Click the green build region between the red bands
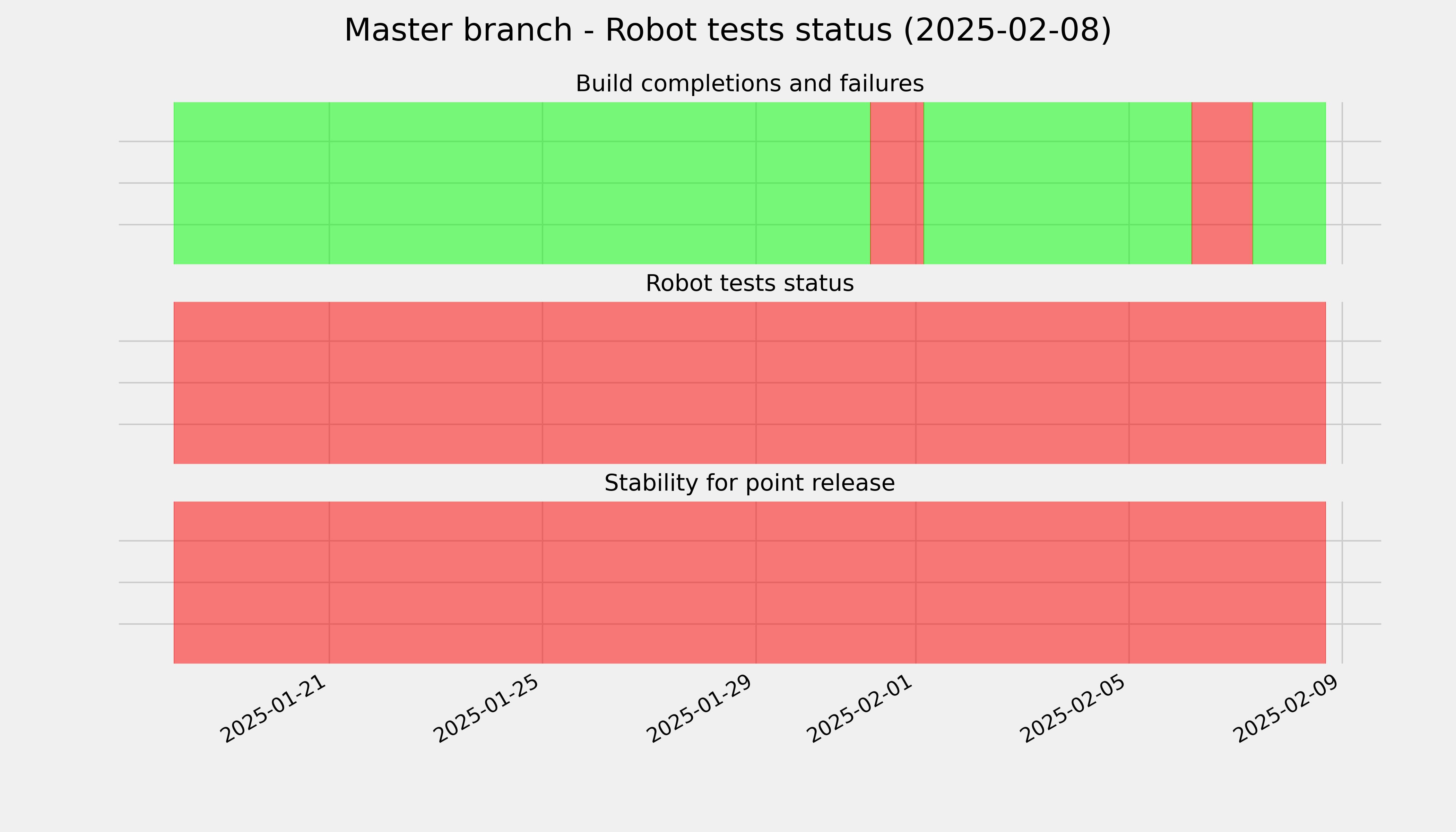1456x832 pixels. click(1058, 183)
